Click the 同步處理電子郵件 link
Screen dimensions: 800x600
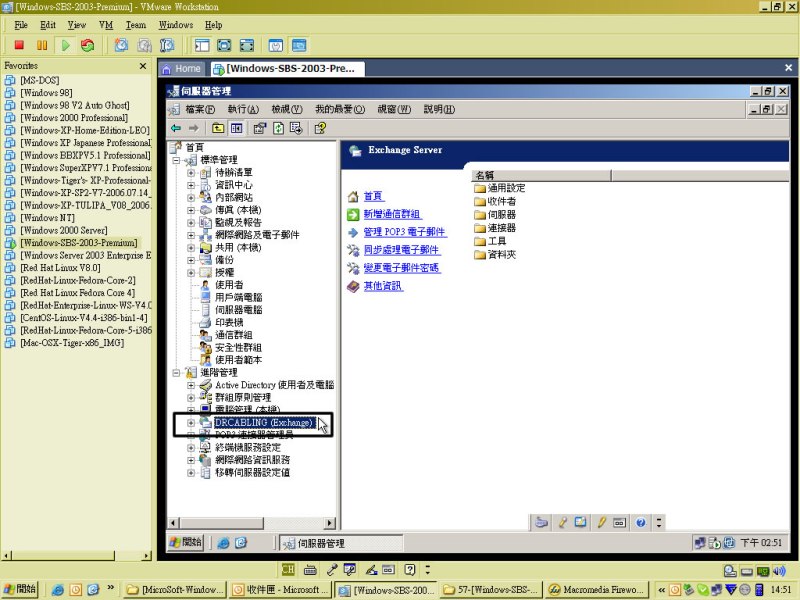(402, 250)
